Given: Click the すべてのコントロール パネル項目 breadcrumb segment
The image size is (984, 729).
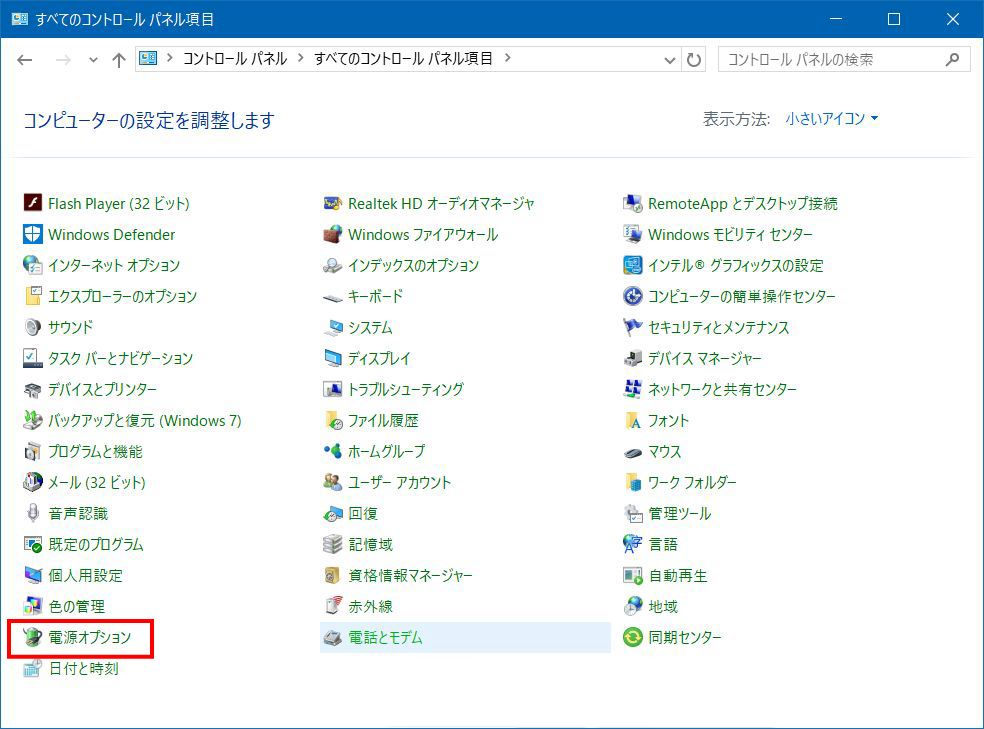Looking at the screenshot, I should tap(403, 59).
